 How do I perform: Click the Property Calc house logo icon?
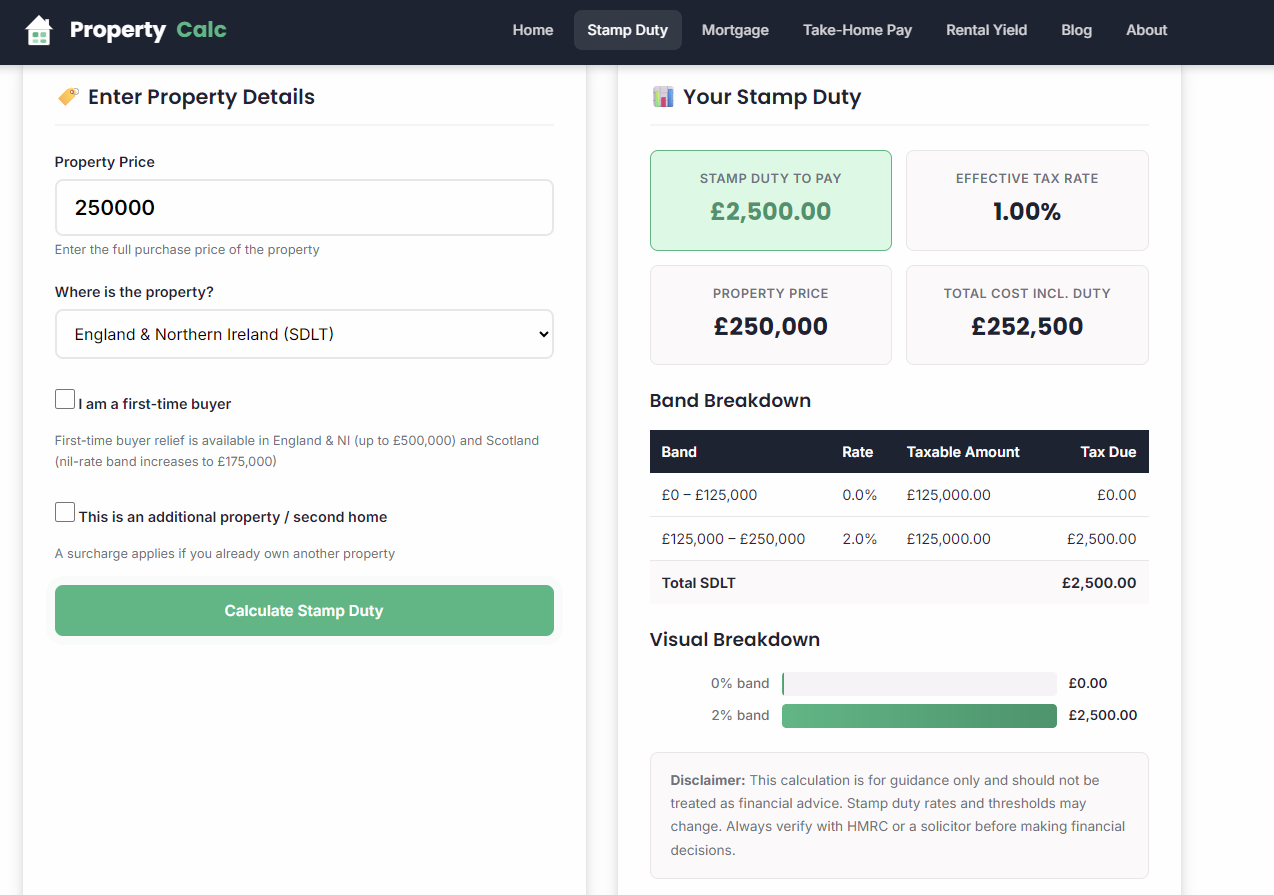point(39,30)
